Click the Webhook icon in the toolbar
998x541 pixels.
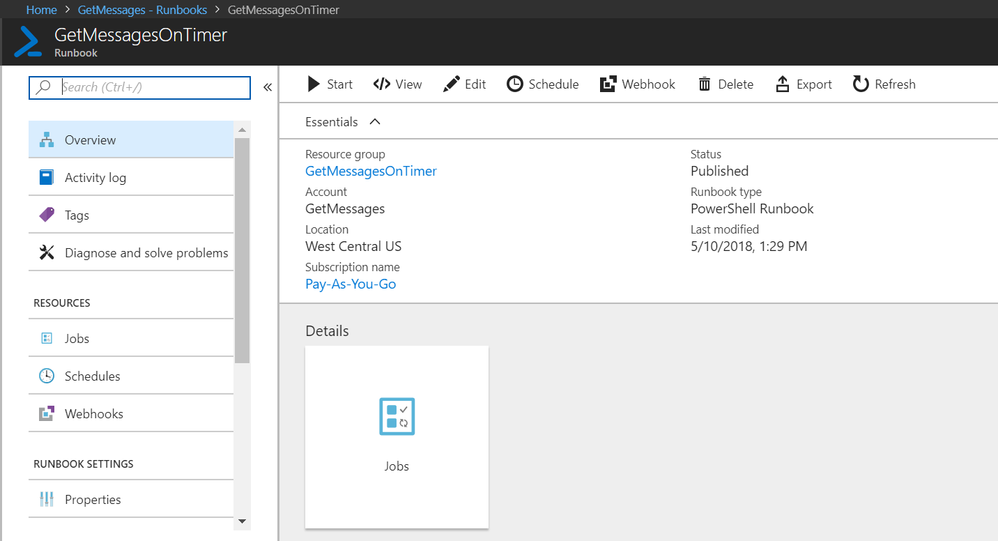click(608, 84)
